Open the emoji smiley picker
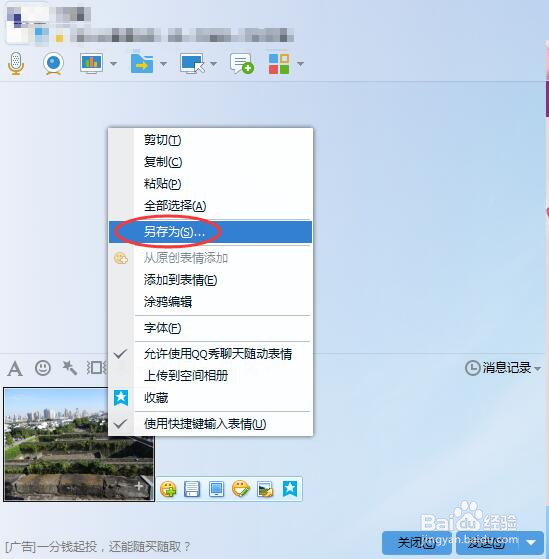The image size is (549, 559). [x=43, y=368]
